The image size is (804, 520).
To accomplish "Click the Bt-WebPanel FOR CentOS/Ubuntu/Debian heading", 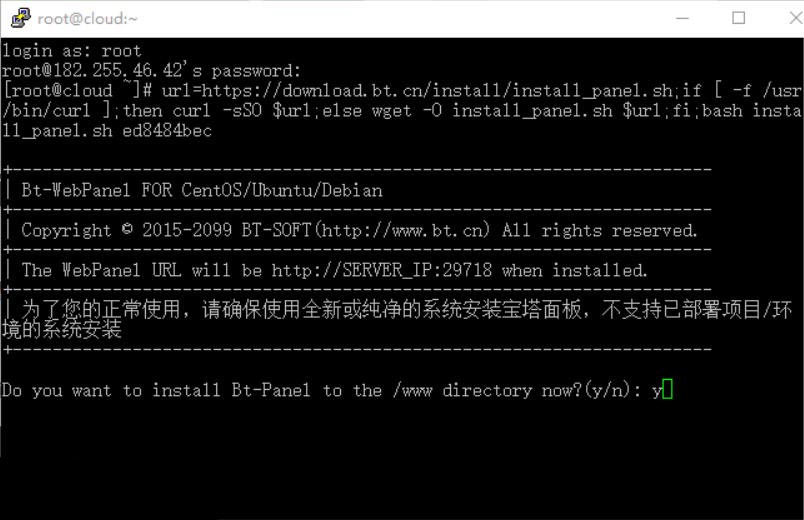I will click(x=202, y=190).
